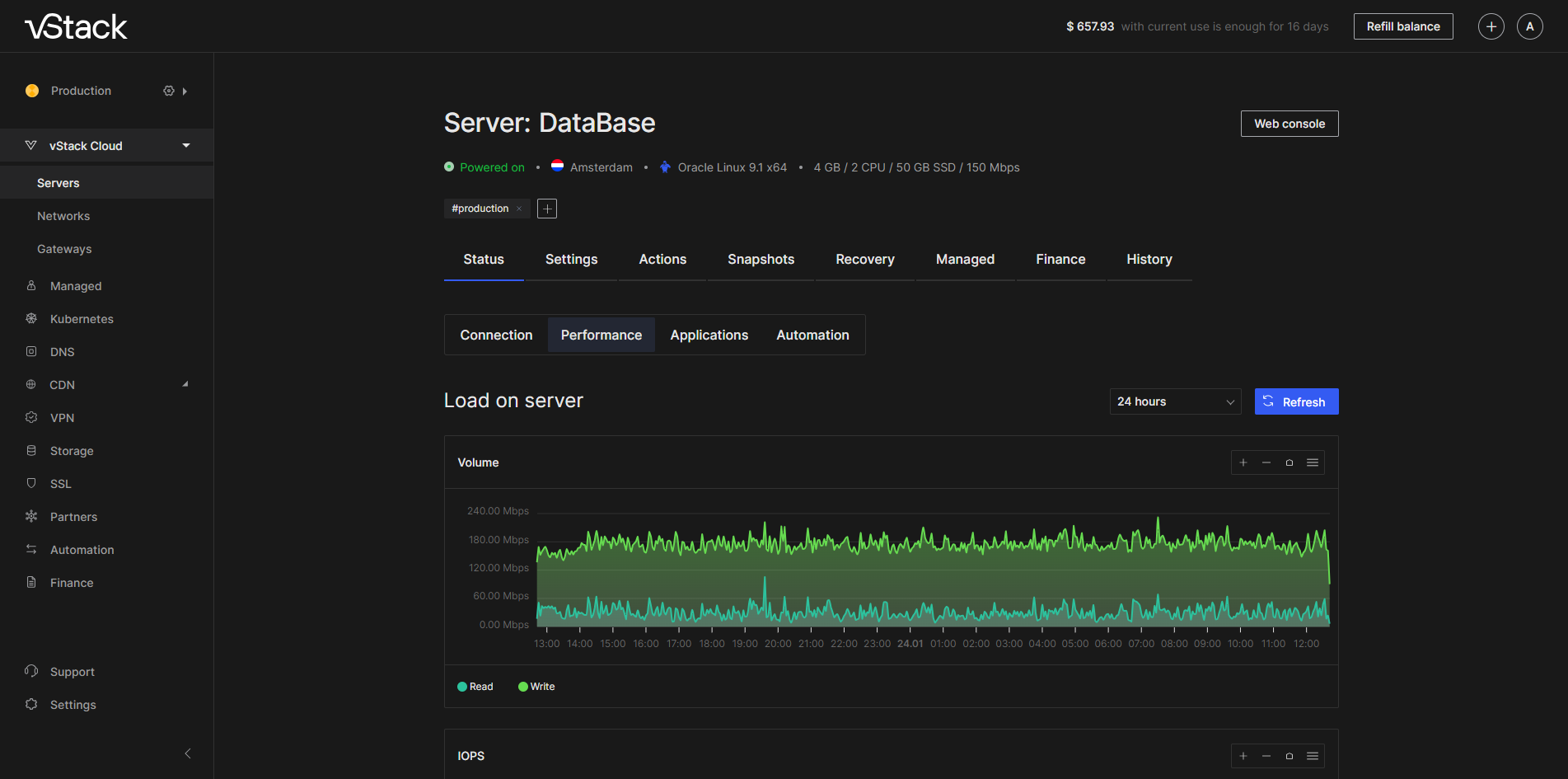Viewport: 1568px width, 779px height.
Task: Expand the Production project arrow
Action: click(x=185, y=92)
